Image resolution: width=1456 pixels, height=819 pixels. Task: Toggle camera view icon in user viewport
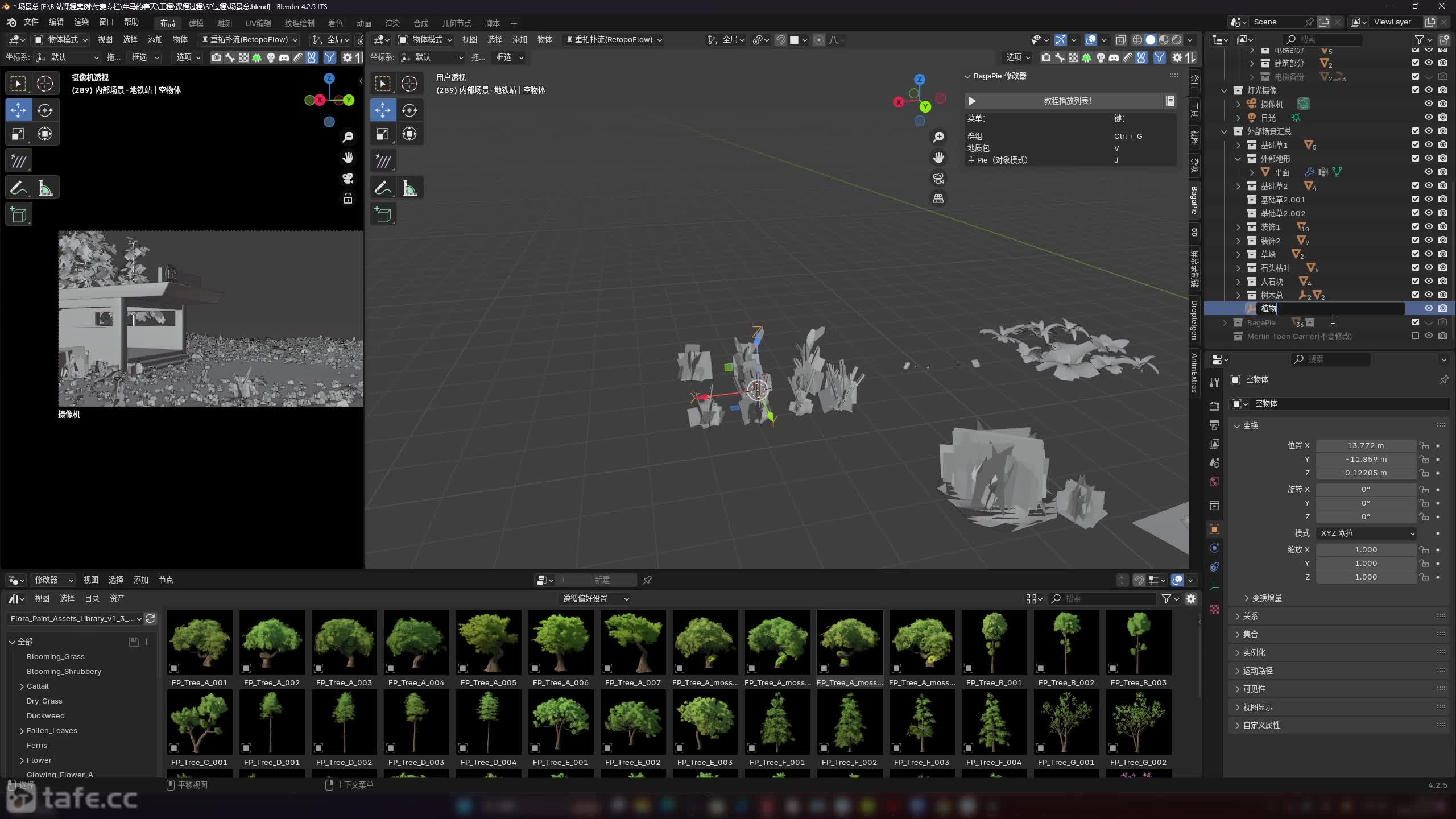pos(938,178)
